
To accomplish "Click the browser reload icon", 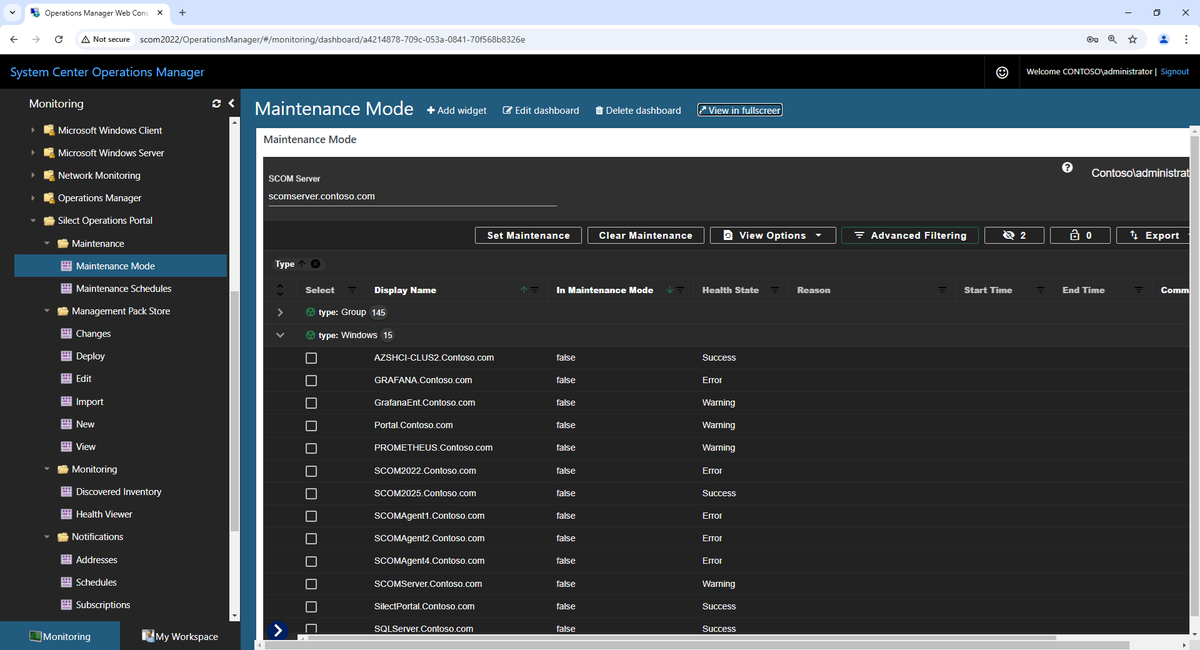I will point(59,39).
